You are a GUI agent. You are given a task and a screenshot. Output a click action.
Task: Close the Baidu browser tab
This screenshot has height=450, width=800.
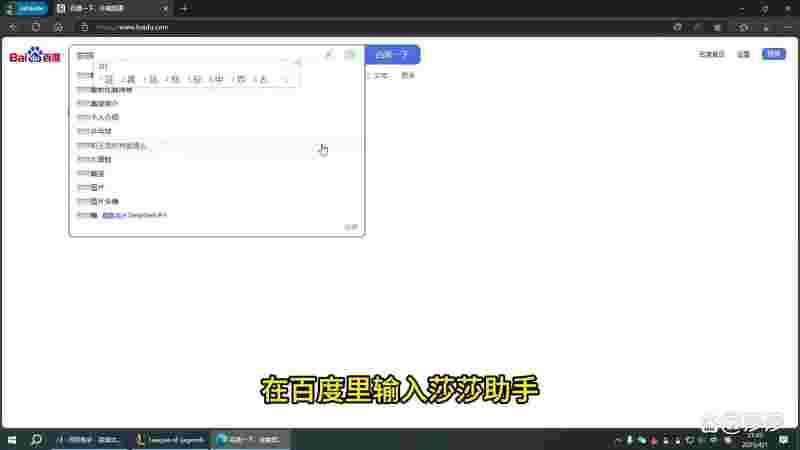165,9
